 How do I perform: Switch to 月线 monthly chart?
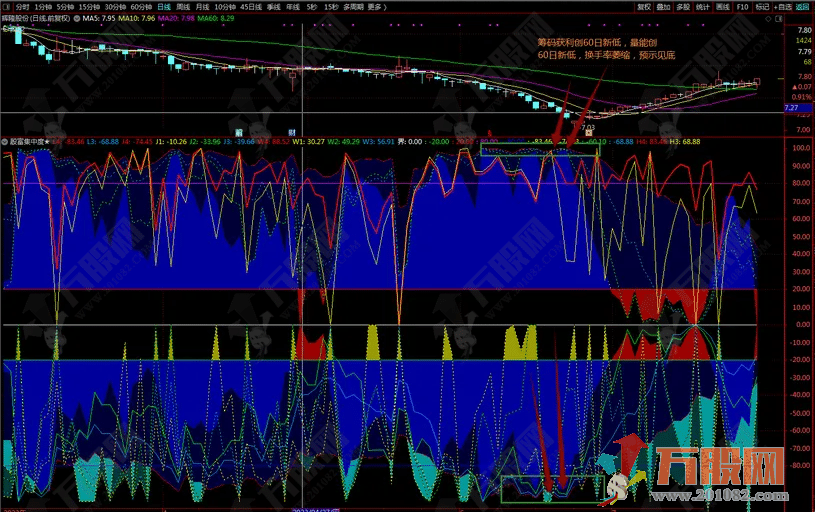pos(202,7)
